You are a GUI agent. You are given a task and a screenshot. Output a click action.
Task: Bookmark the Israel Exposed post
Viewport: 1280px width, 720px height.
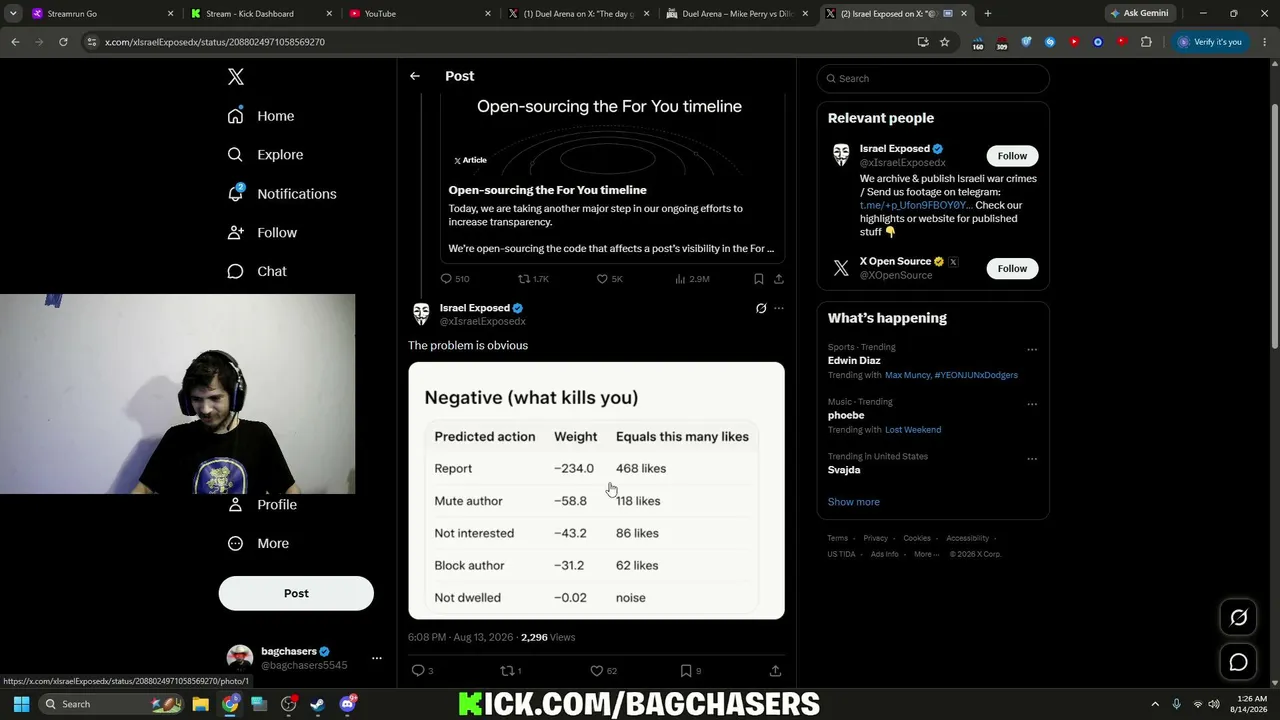click(690, 671)
